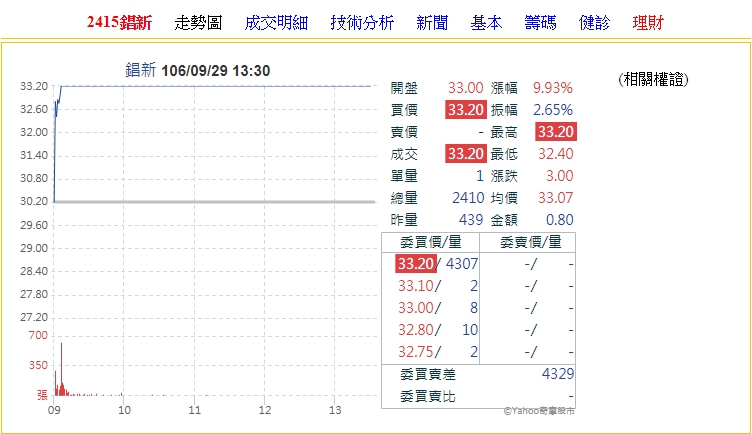Open the 理財 tab
Viewport: 752px width, 434px height.
tap(648, 23)
